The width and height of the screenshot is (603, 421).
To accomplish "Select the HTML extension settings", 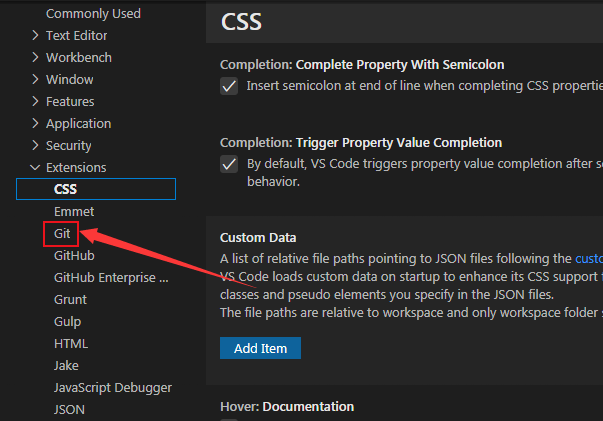I will (x=71, y=344).
